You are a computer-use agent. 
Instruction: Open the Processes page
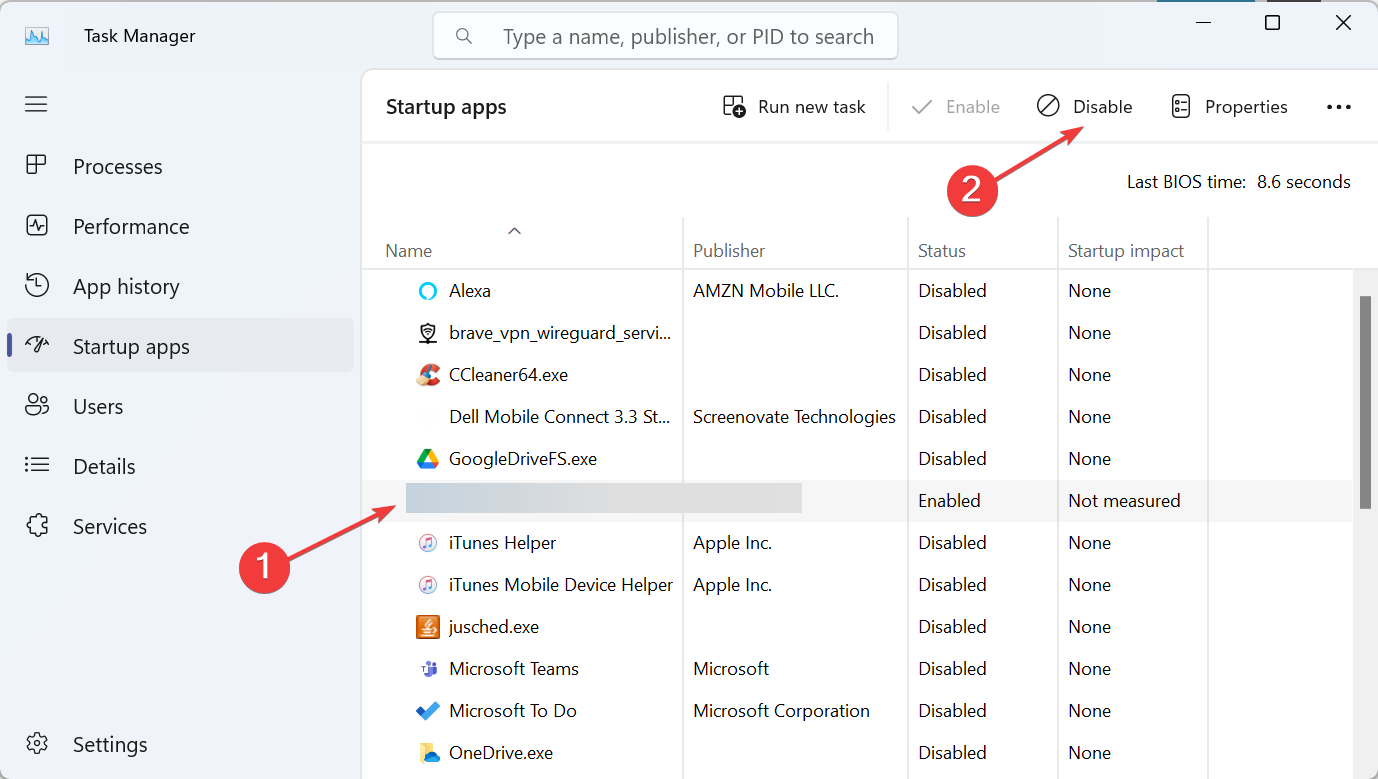(117, 167)
